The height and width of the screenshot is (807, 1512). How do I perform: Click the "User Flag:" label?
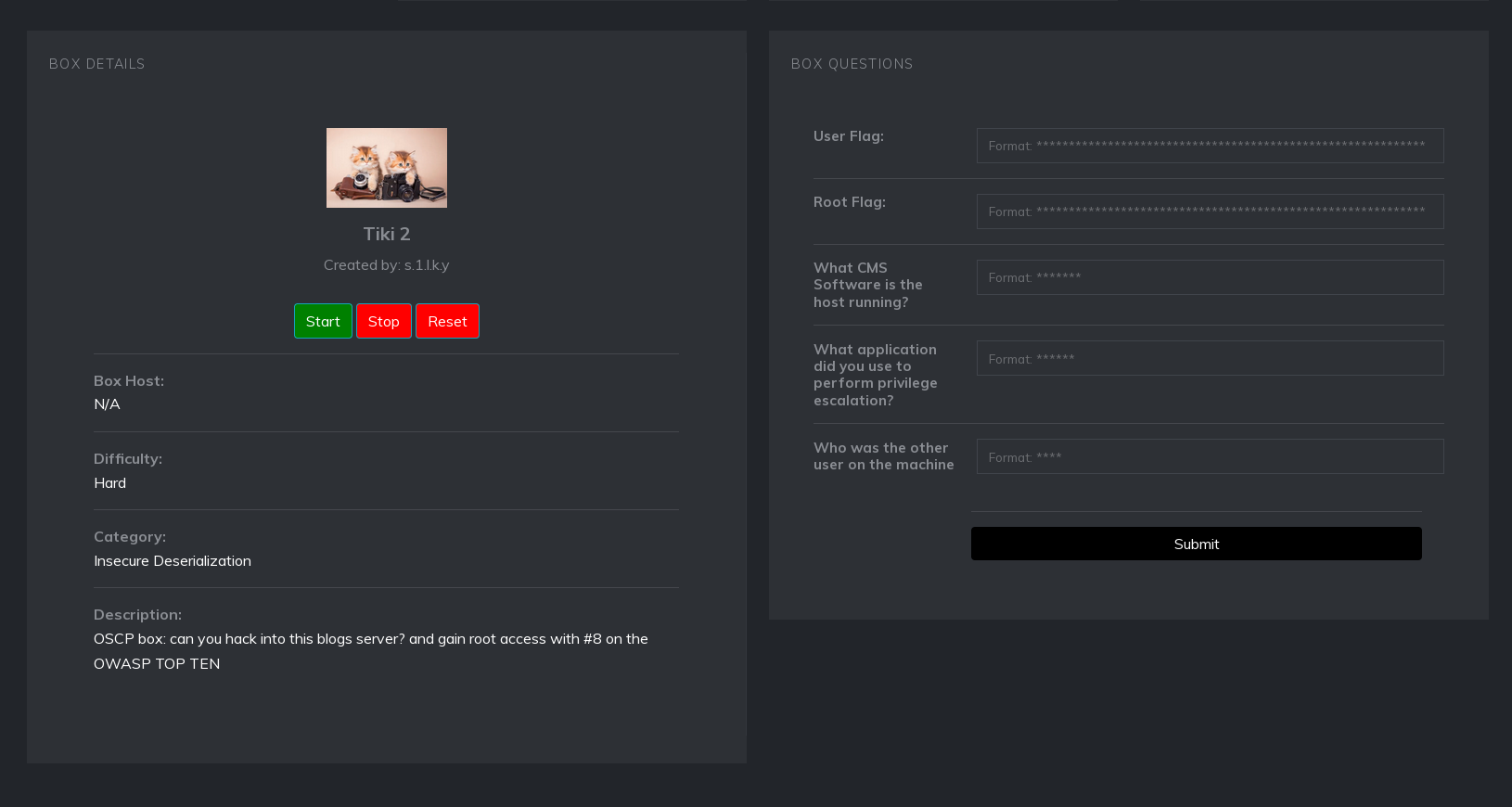coord(848,136)
